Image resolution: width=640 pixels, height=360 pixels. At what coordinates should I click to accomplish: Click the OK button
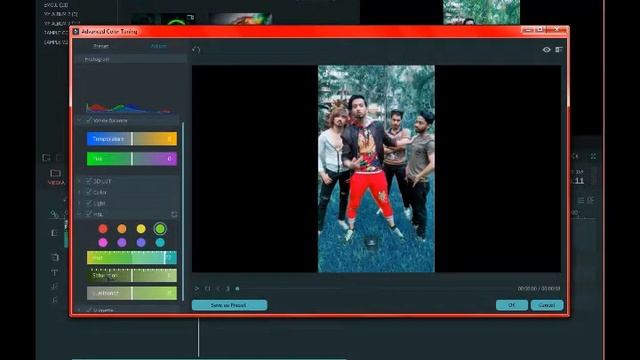coord(512,305)
